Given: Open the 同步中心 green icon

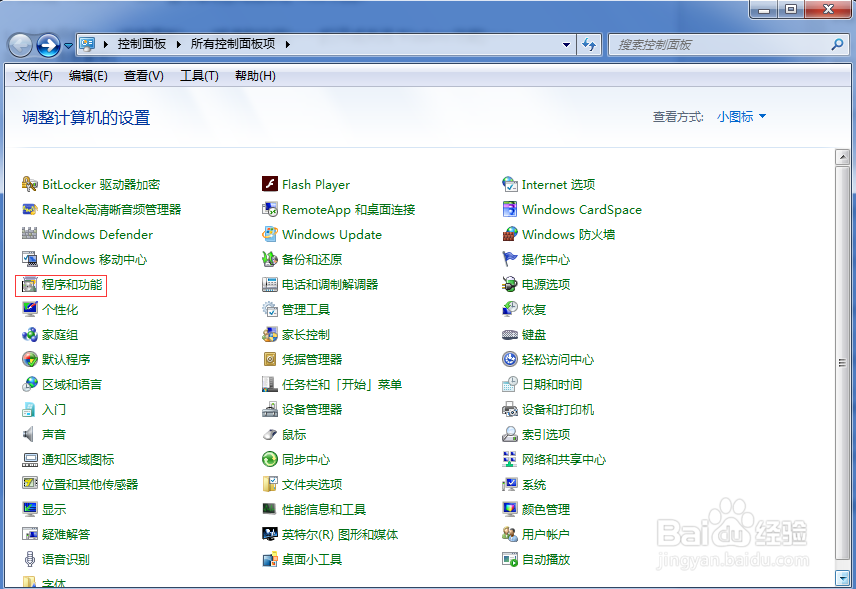Looking at the screenshot, I should click(270, 460).
